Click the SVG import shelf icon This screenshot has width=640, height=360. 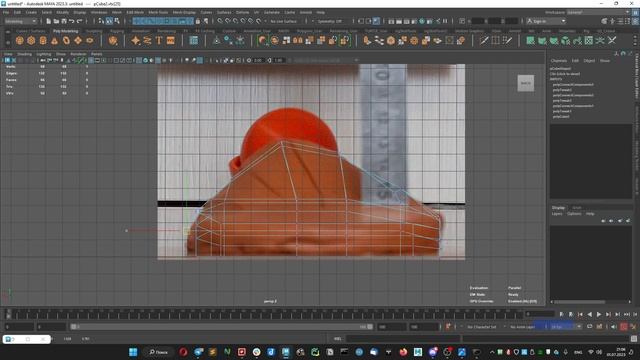tap(171, 40)
